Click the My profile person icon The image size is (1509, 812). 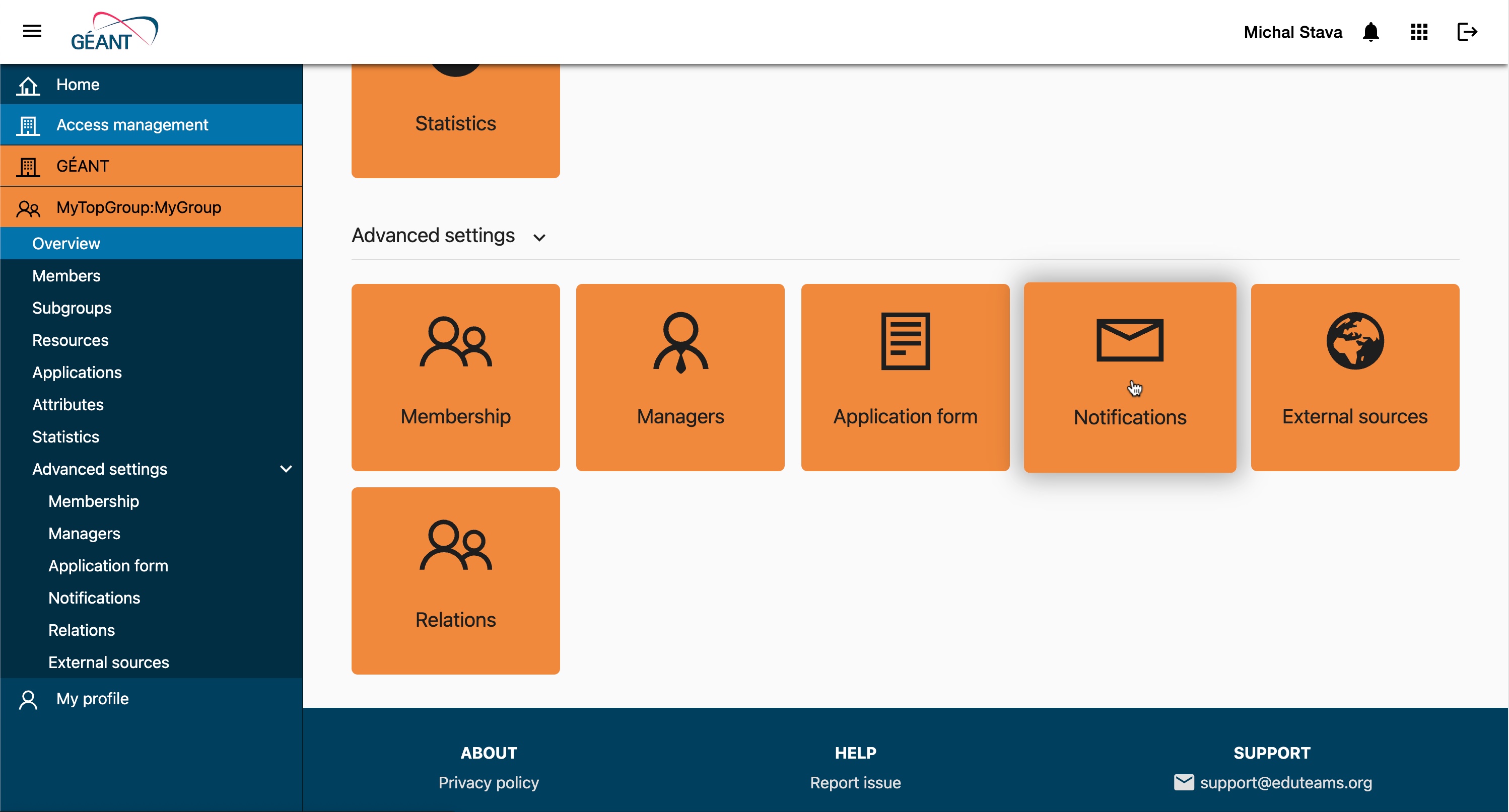click(28, 699)
